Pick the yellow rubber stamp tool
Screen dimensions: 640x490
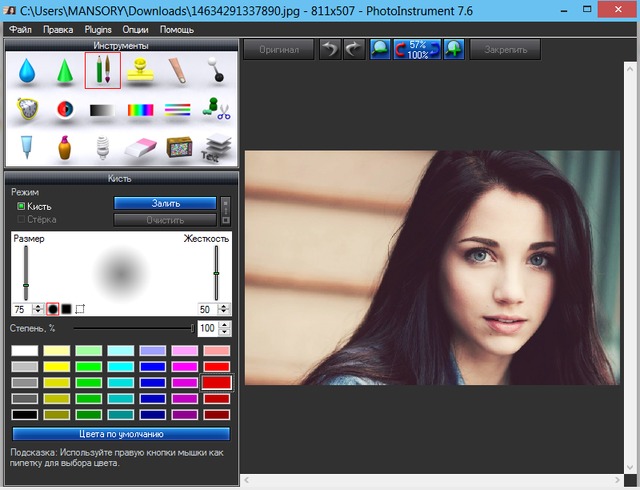pyautogui.click(x=139, y=71)
